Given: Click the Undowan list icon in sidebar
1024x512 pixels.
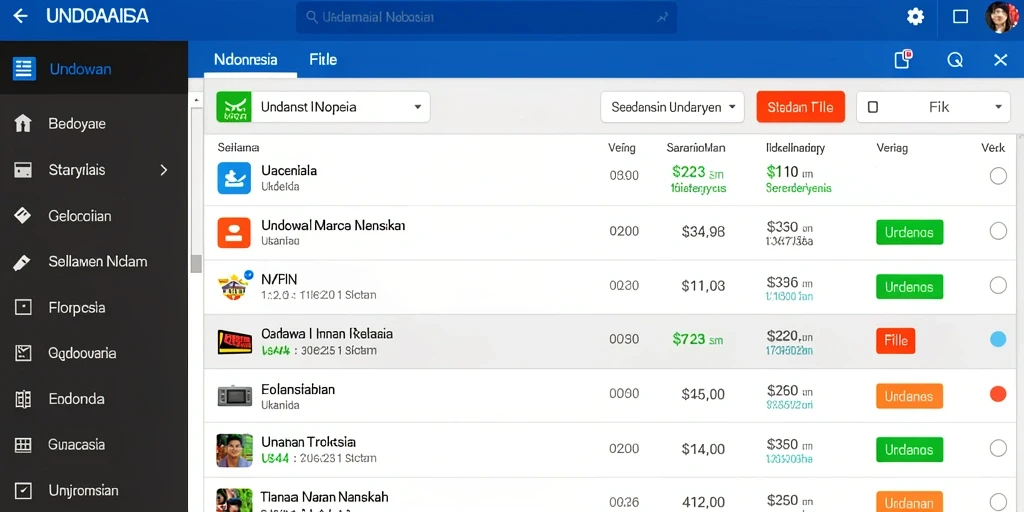Looking at the screenshot, I should (x=24, y=69).
